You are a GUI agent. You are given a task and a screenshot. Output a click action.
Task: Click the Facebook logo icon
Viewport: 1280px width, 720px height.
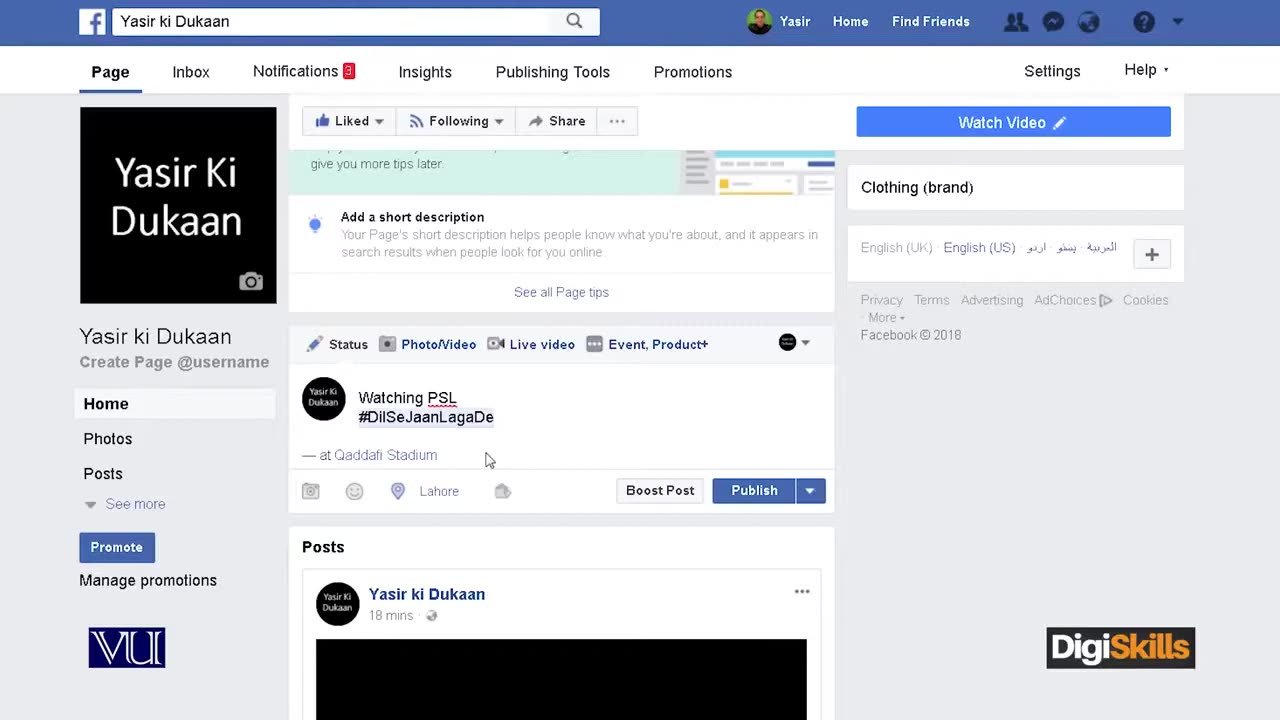pyautogui.click(x=92, y=22)
